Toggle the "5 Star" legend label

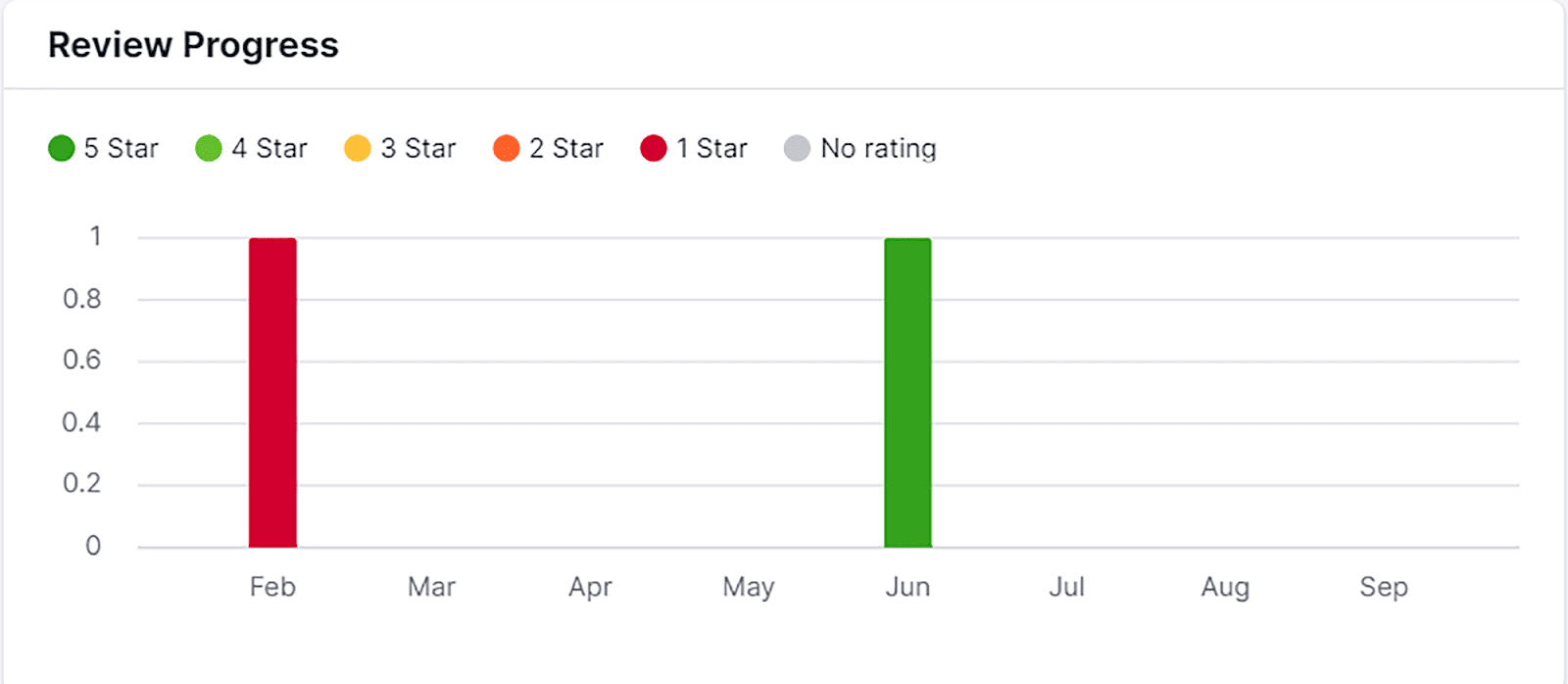122,149
